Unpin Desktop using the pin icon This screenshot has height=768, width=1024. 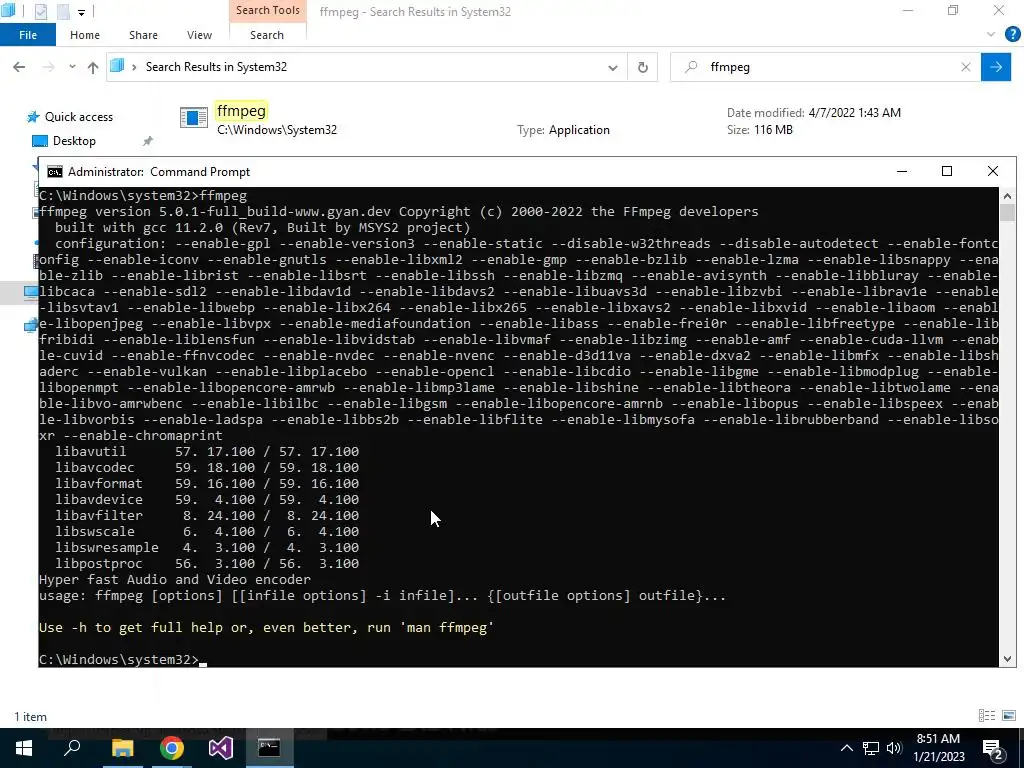point(148,141)
